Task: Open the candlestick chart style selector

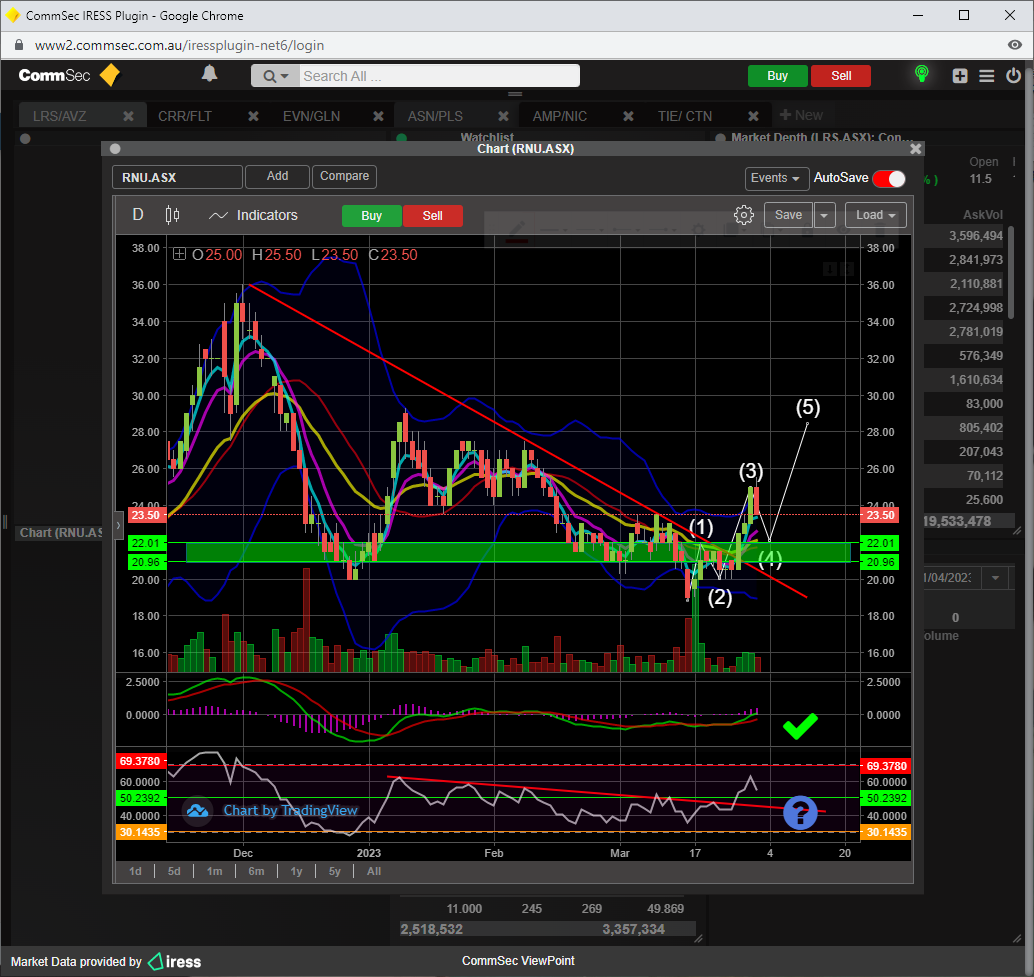Action: (172, 215)
